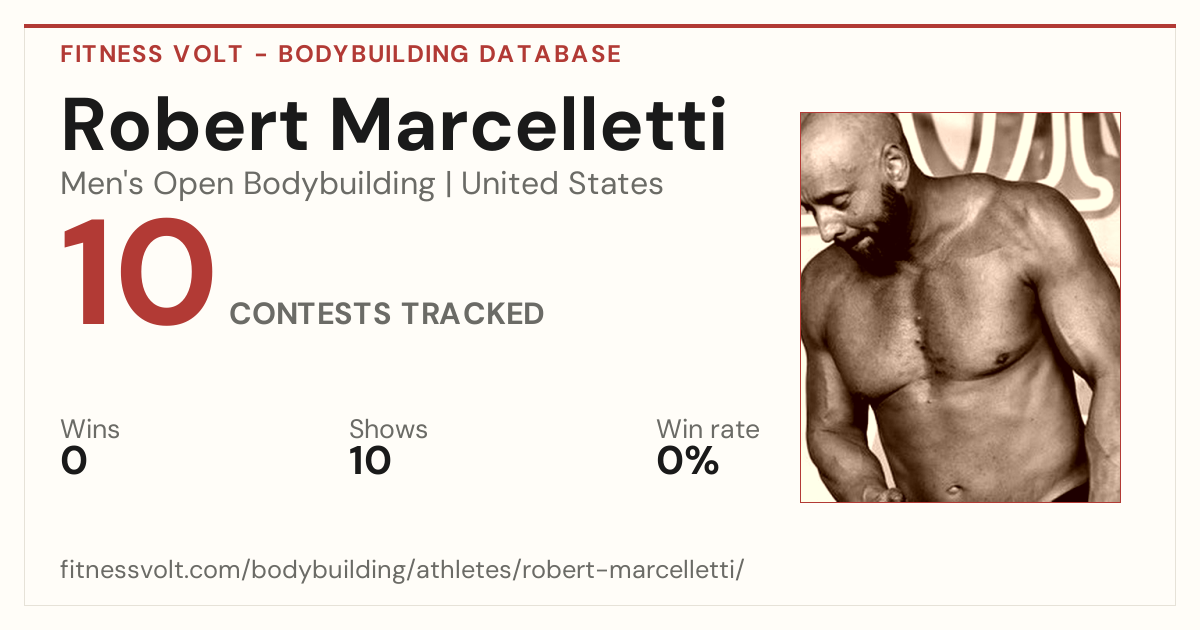
Task: Click the Wins stat label
Action: [x=90, y=430]
